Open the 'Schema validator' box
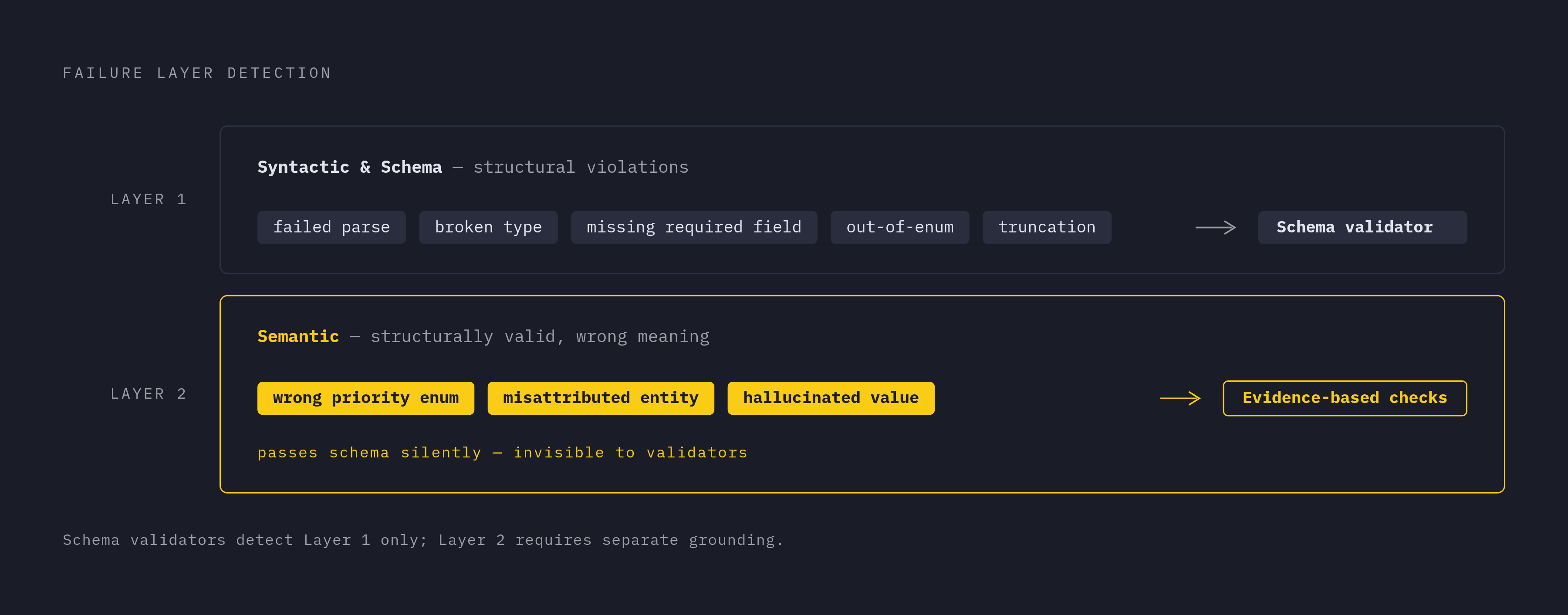This screenshot has width=1568, height=615. (x=1362, y=228)
